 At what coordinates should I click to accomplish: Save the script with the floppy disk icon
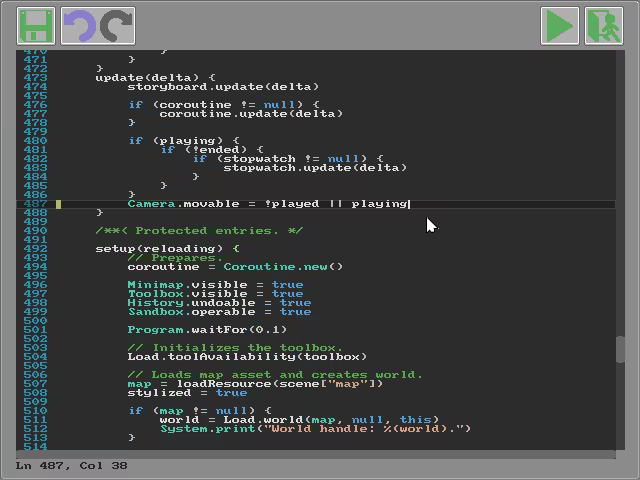pyautogui.click(x=36, y=26)
